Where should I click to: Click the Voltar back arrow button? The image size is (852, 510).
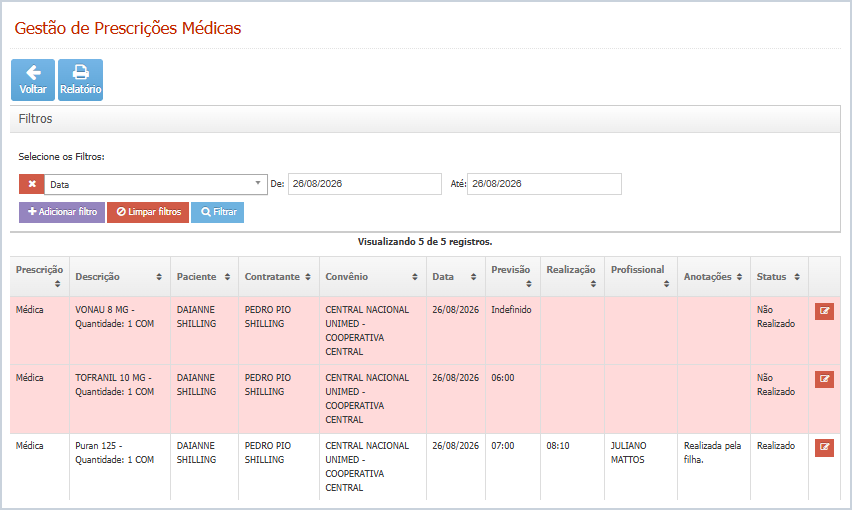click(33, 80)
